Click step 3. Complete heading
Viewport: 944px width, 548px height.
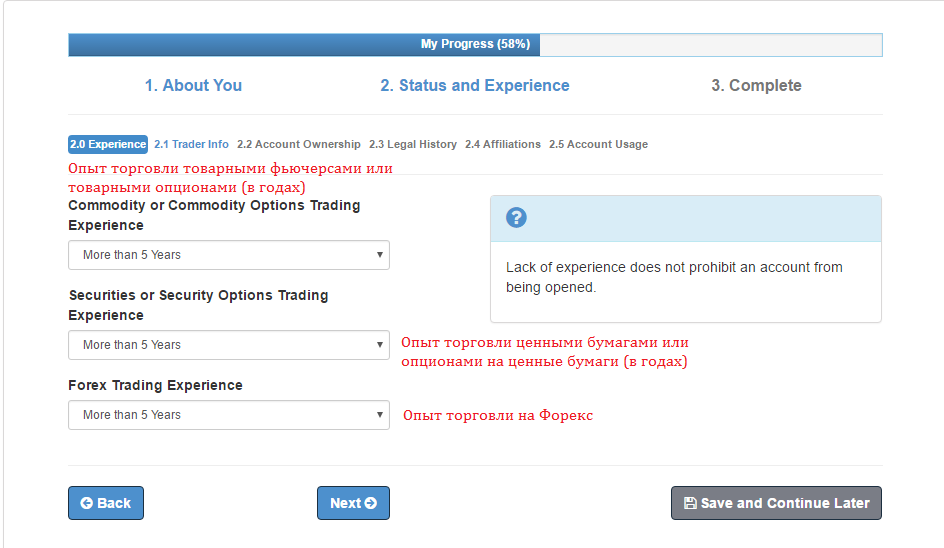coord(756,86)
